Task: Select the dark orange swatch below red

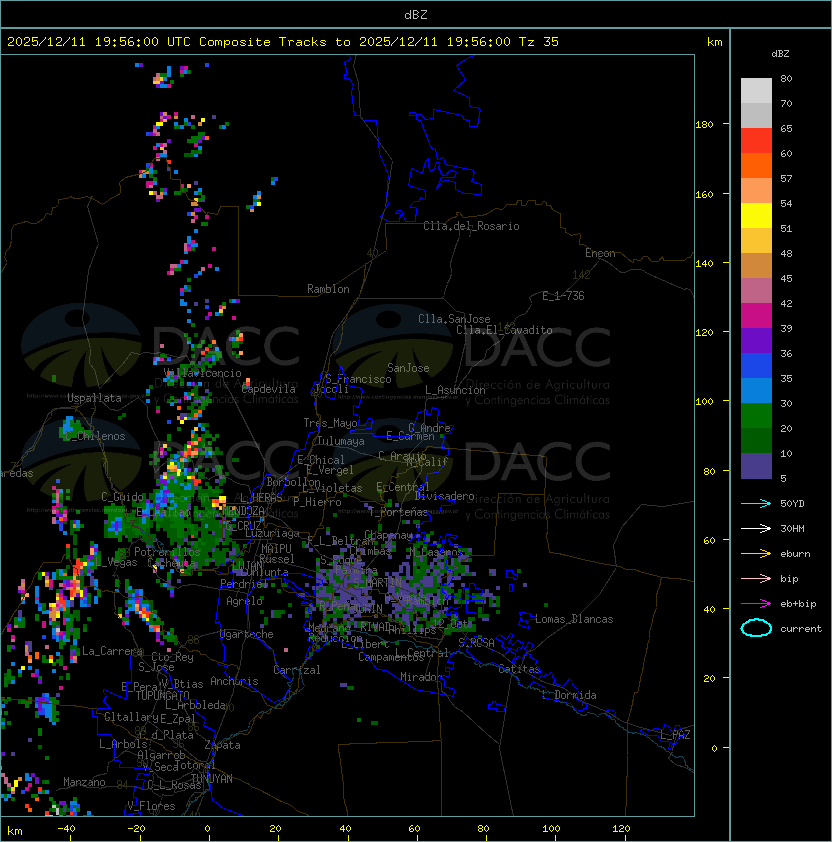Action: click(756, 165)
